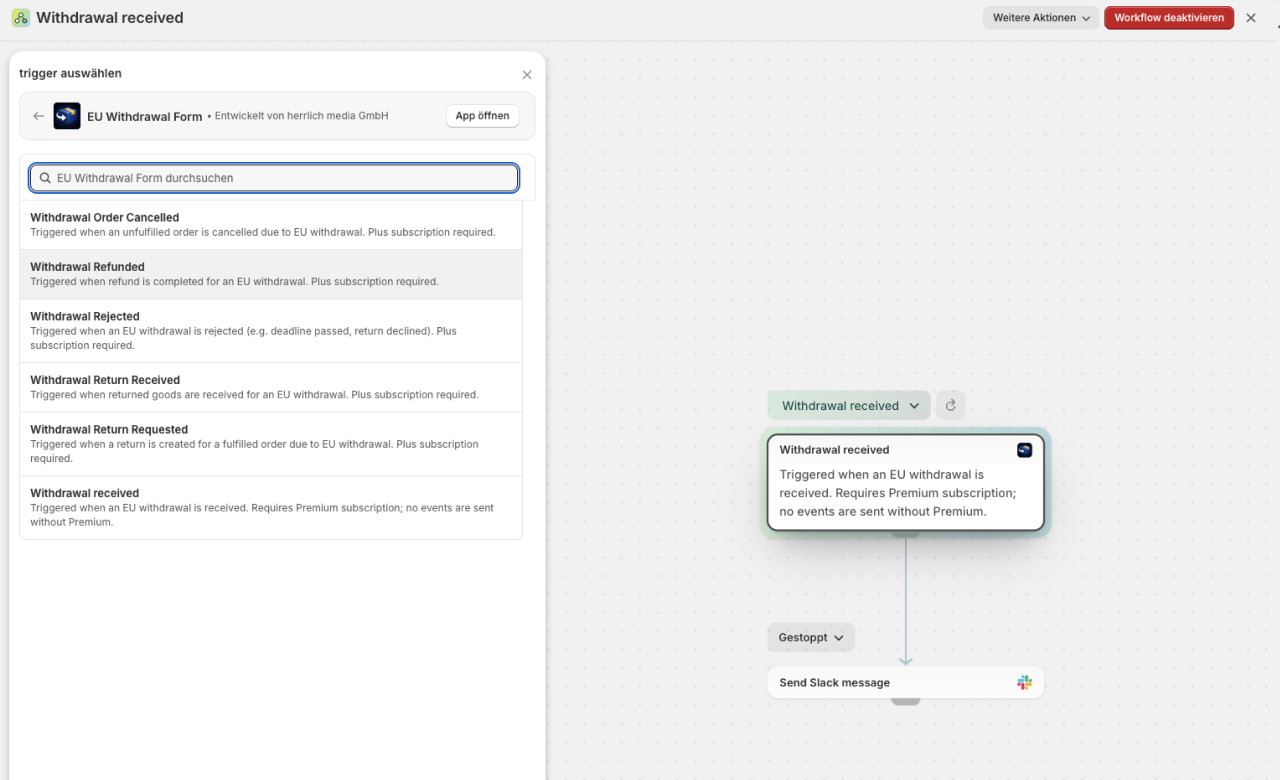
Task: Close the trigger auswählen panel
Action: click(x=527, y=75)
